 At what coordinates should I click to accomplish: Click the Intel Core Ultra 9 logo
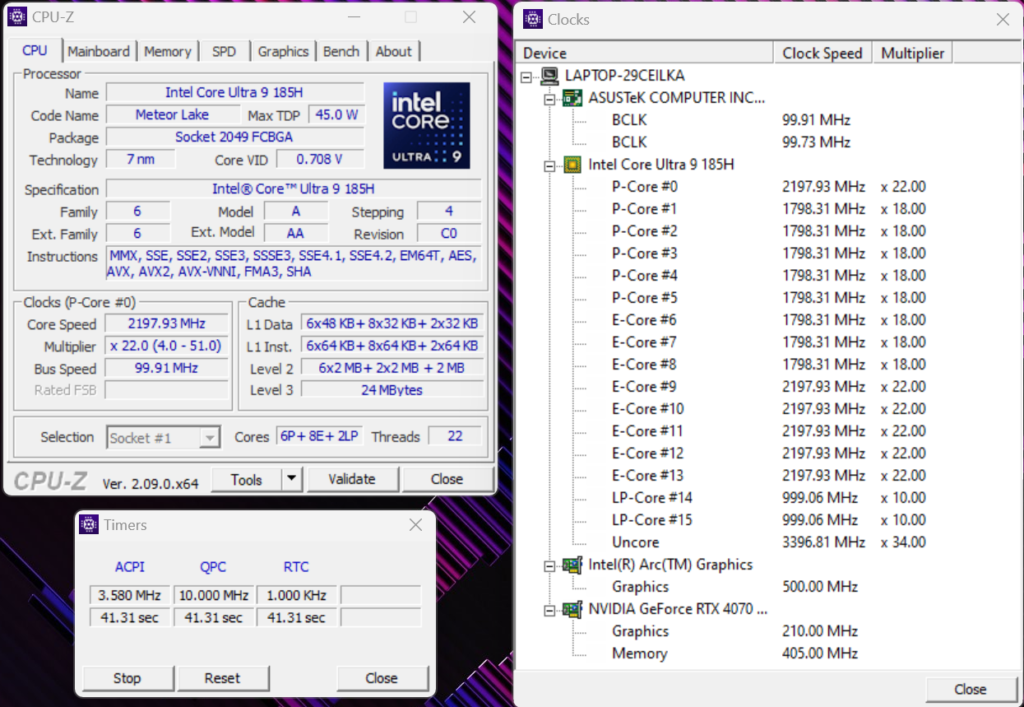point(426,124)
